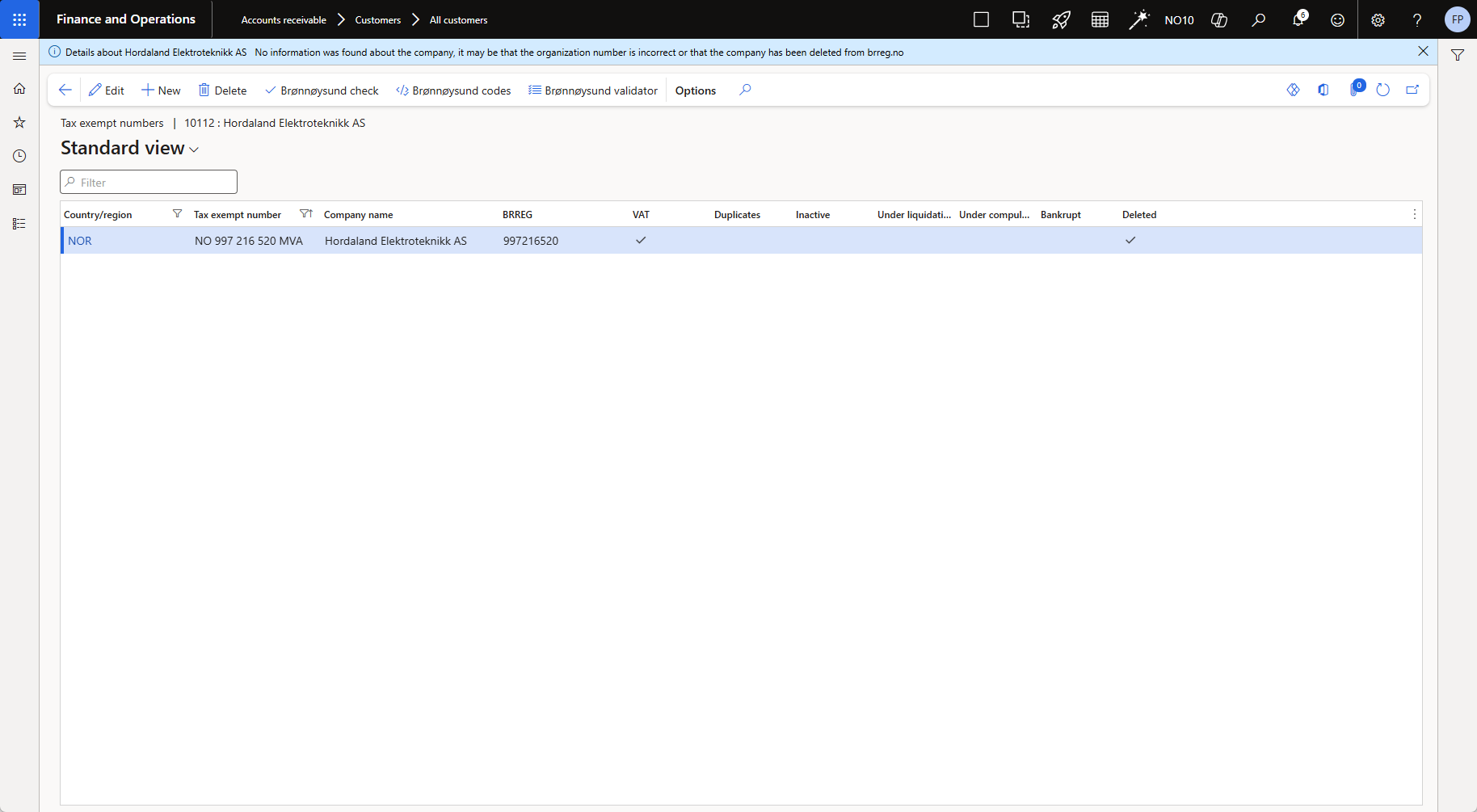Screen dimensions: 1477x812
Task: Open the Tax exempt number column sort filter
Action: (x=305, y=214)
